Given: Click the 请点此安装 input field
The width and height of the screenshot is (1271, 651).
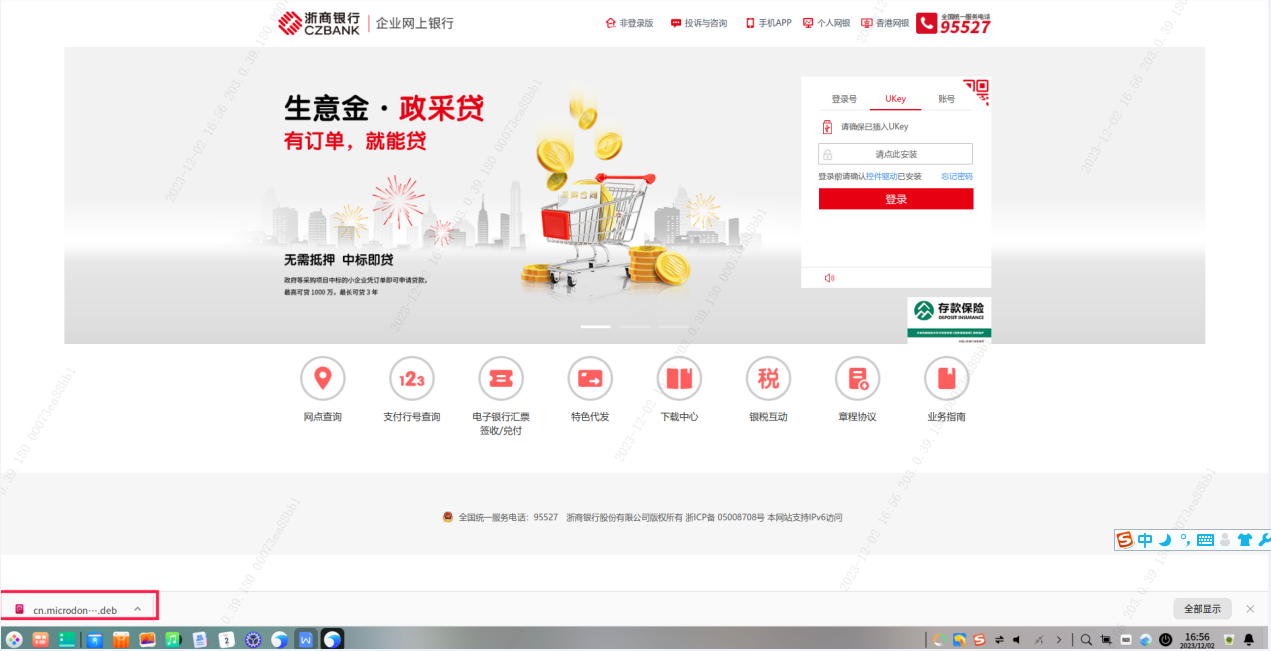Looking at the screenshot, I should click(x=896, y=154).
